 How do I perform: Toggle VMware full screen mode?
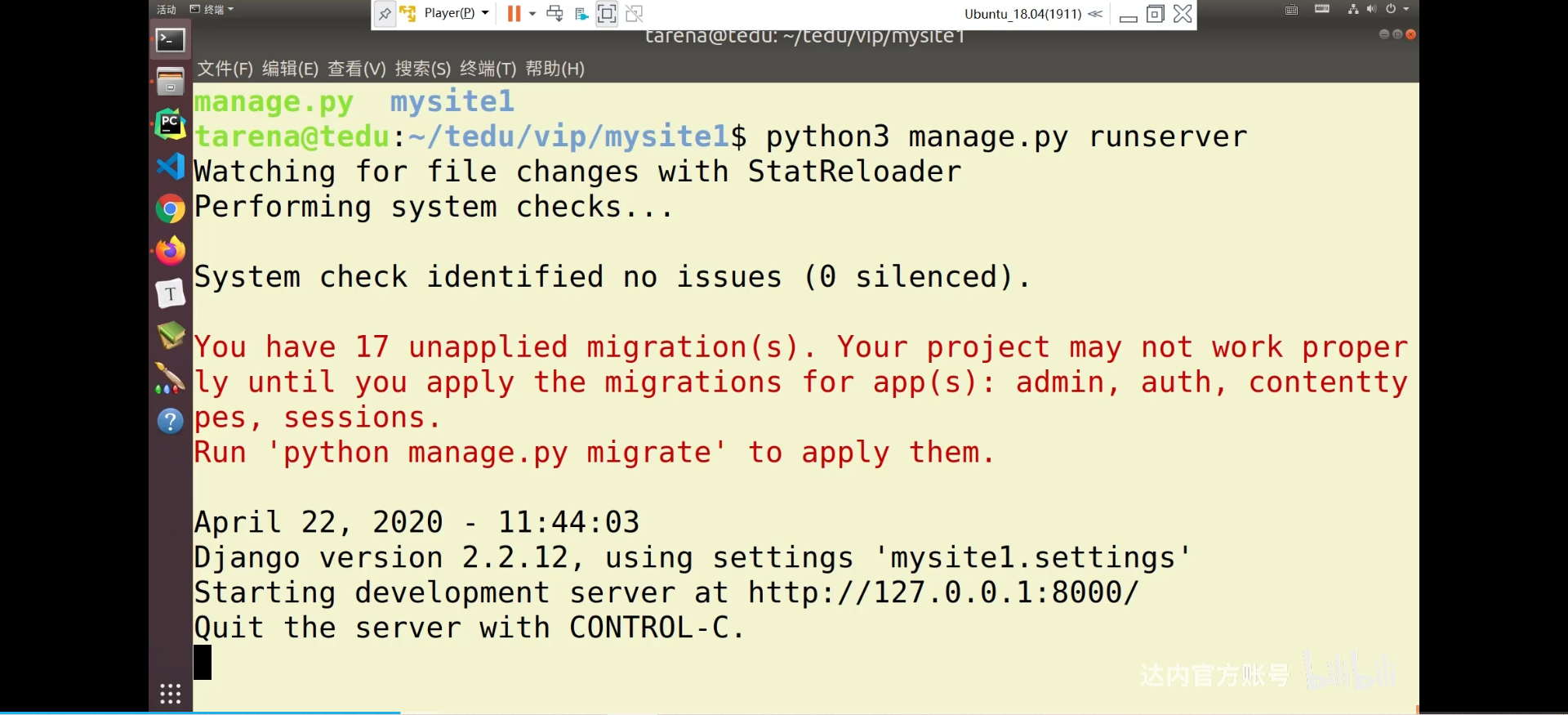(607, 13)
